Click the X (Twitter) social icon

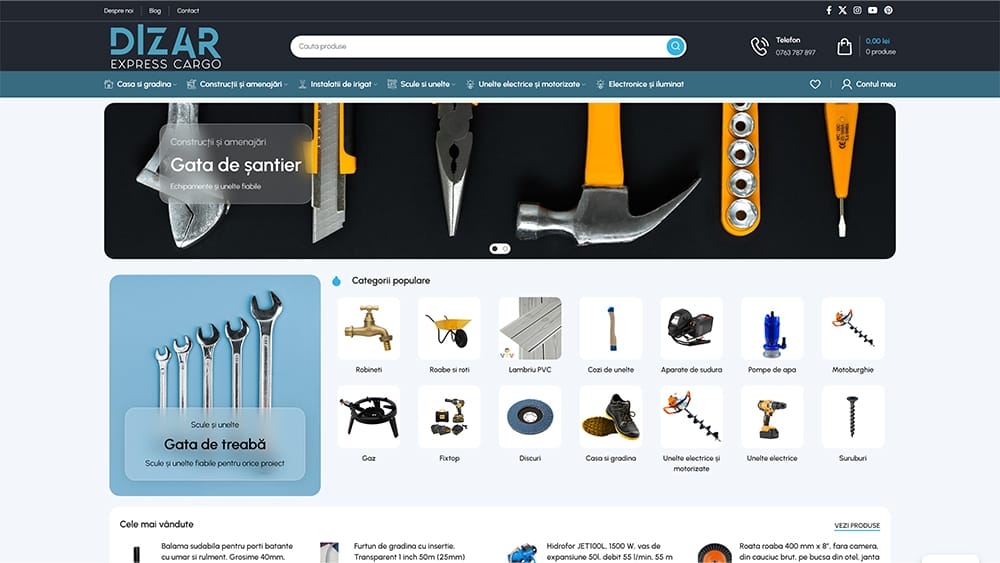[x=842, y=10]
